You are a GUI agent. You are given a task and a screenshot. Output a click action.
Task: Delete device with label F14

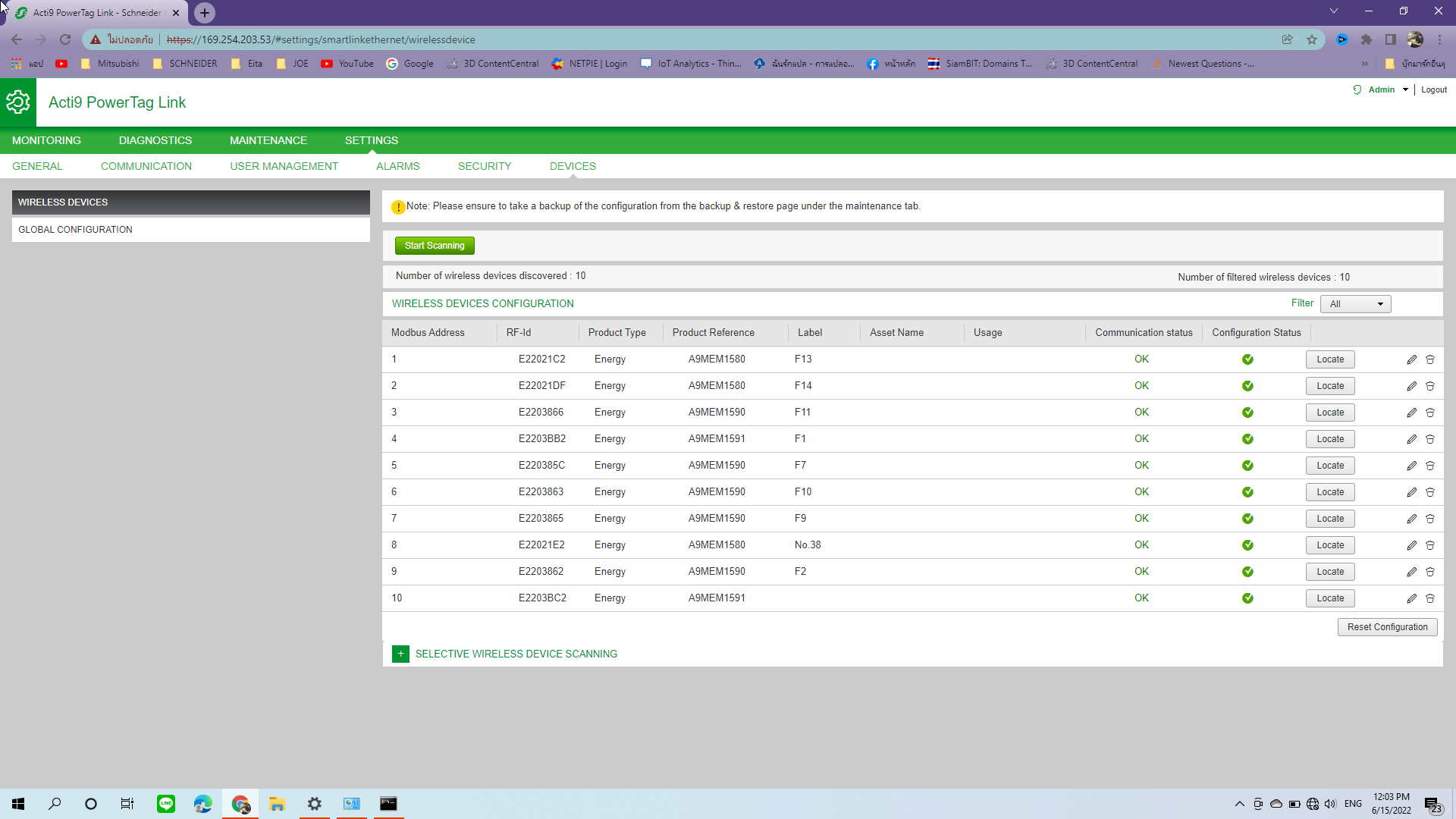(1430, 386)
